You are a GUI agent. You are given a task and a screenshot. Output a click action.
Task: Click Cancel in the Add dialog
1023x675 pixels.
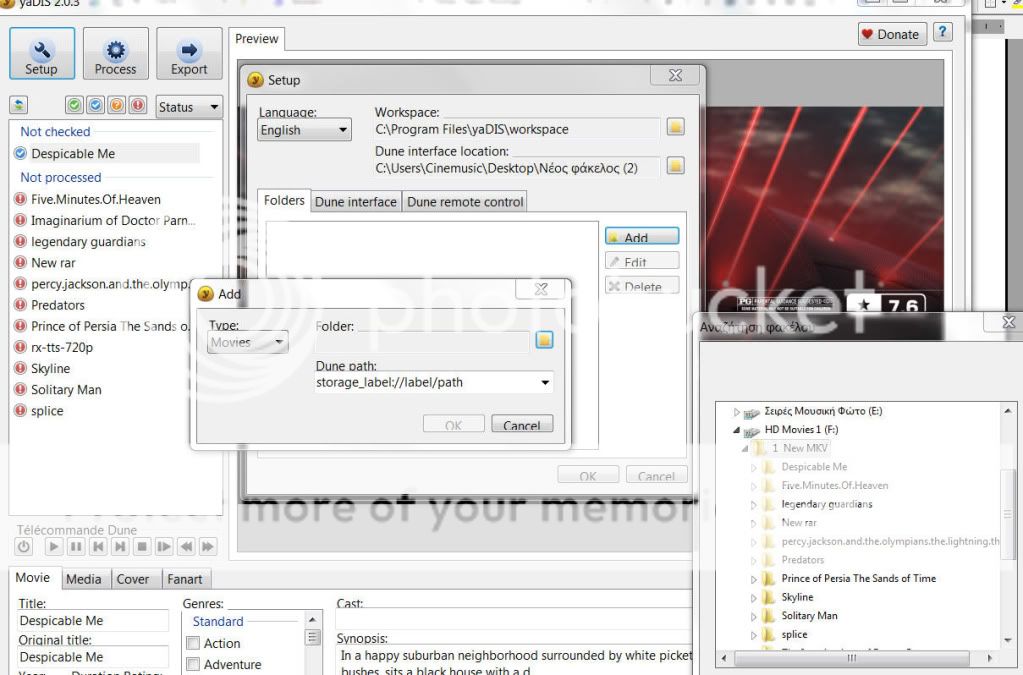point(521,425)
